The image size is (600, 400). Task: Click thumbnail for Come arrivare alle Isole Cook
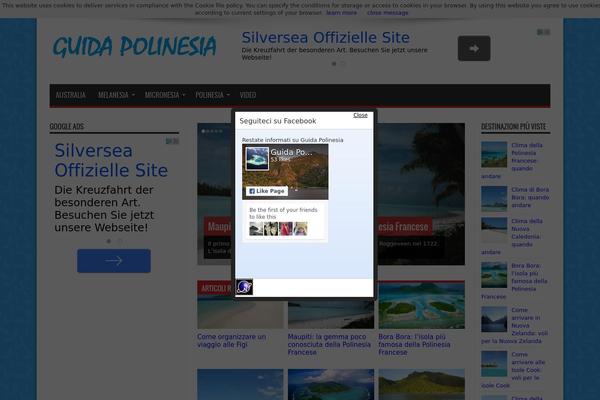(x=494, y=363)
